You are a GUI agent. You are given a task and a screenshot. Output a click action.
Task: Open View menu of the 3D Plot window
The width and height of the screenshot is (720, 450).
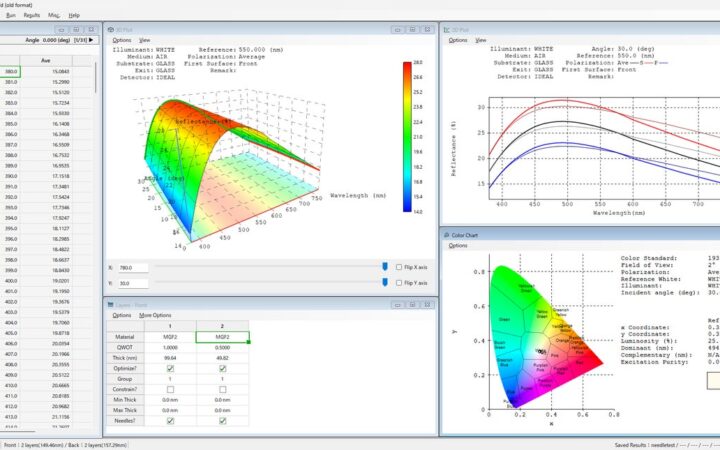click(x=145, y=40)
